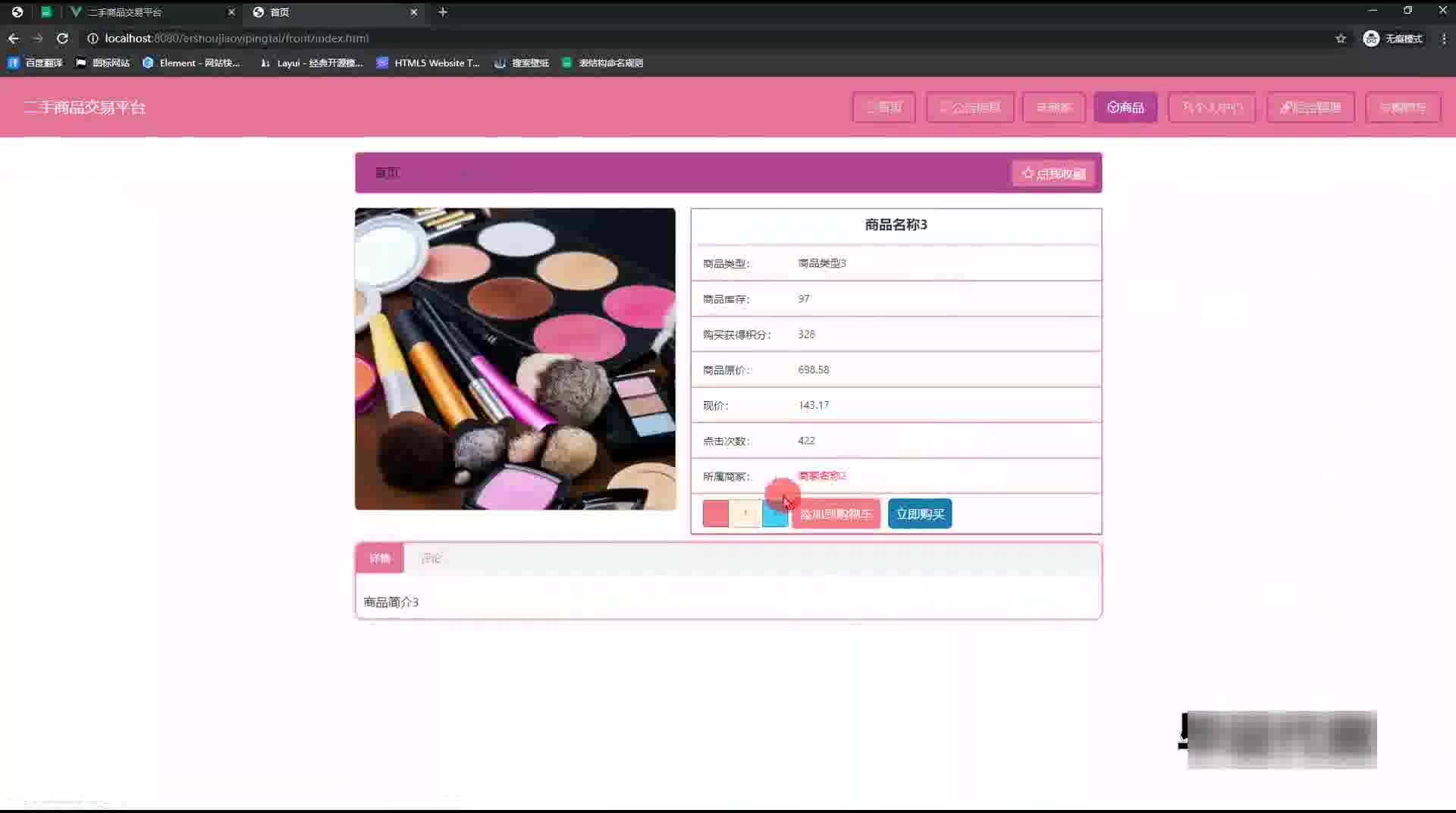Screen dimensions: 1456x813
Task: Open the 首页 nav button in header
Action: [883, 108]
